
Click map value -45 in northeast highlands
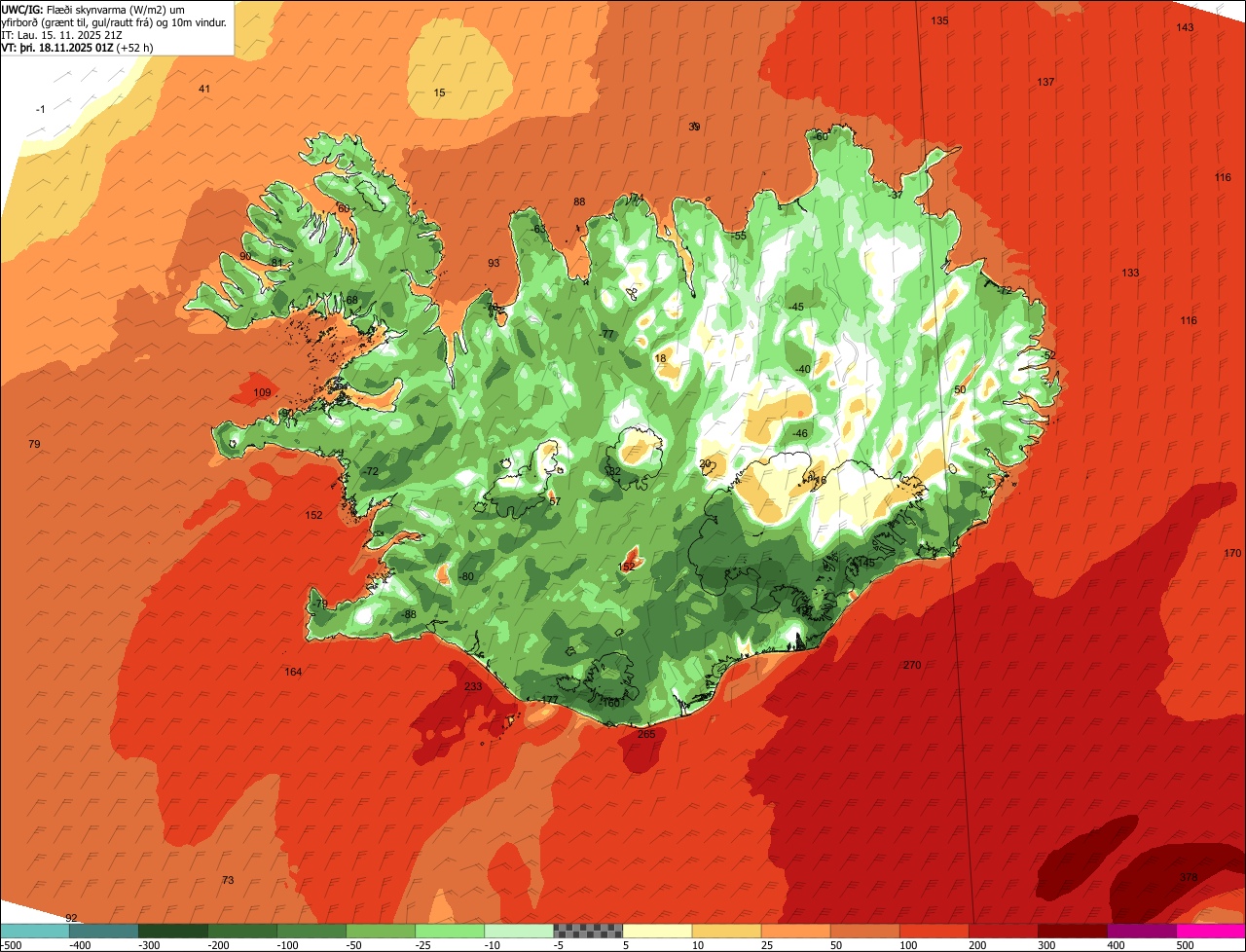[x=796, y=307]
